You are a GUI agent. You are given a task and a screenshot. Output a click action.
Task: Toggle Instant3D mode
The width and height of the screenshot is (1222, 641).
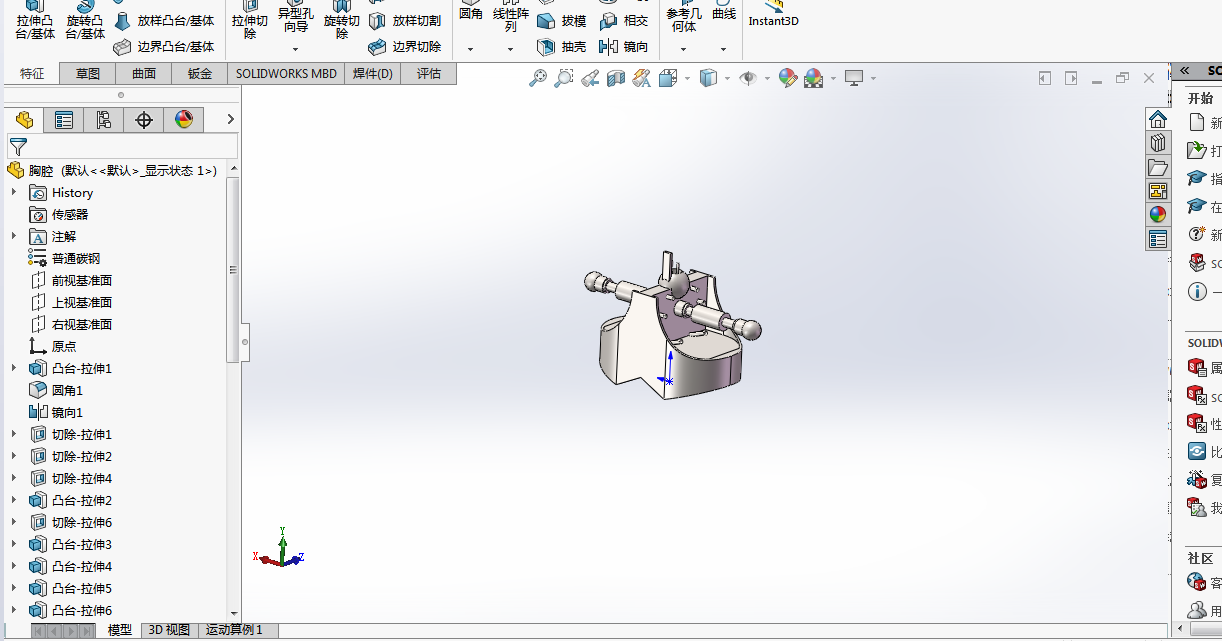pos(773,14)
